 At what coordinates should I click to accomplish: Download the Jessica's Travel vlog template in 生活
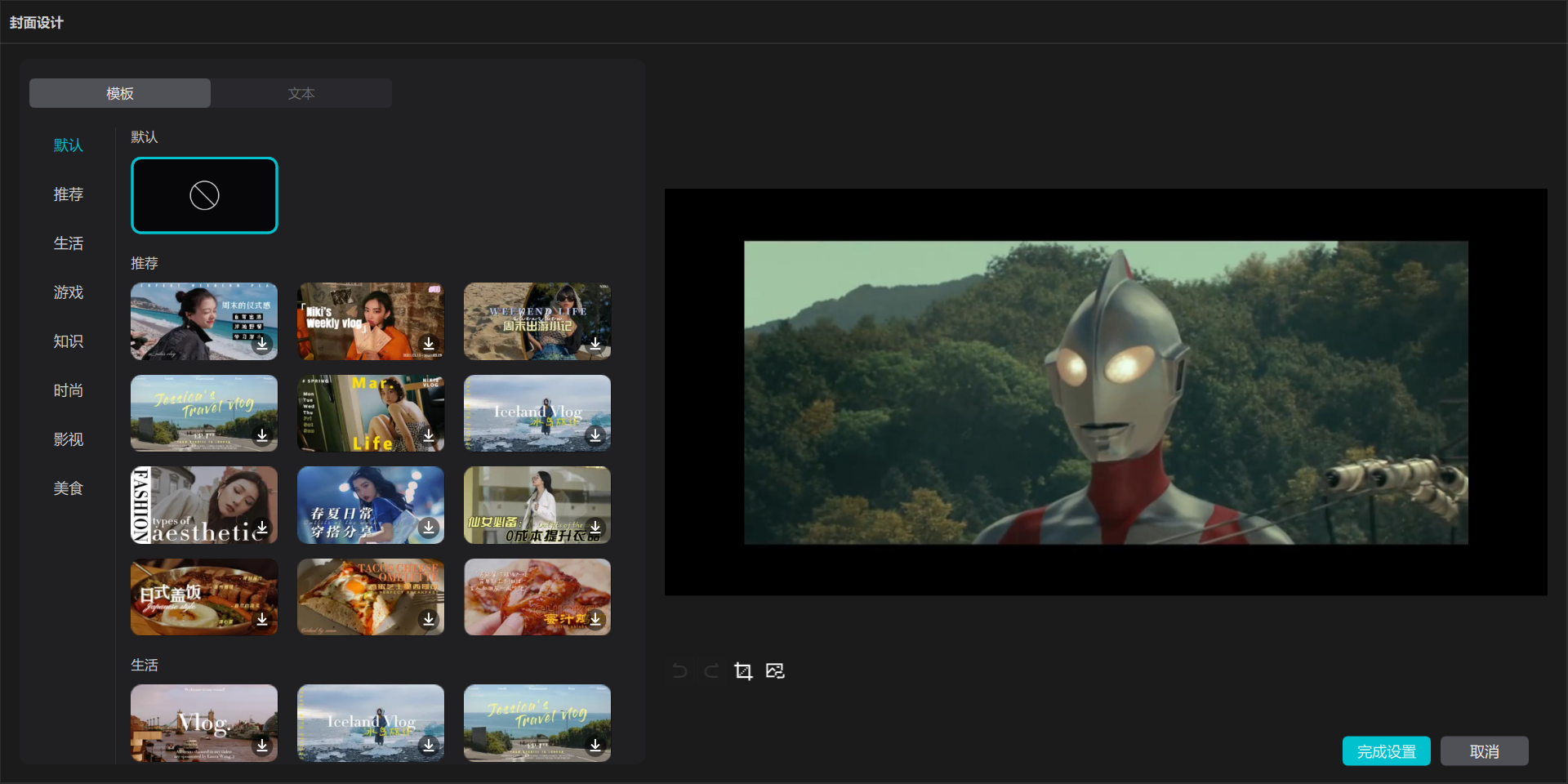595,745
